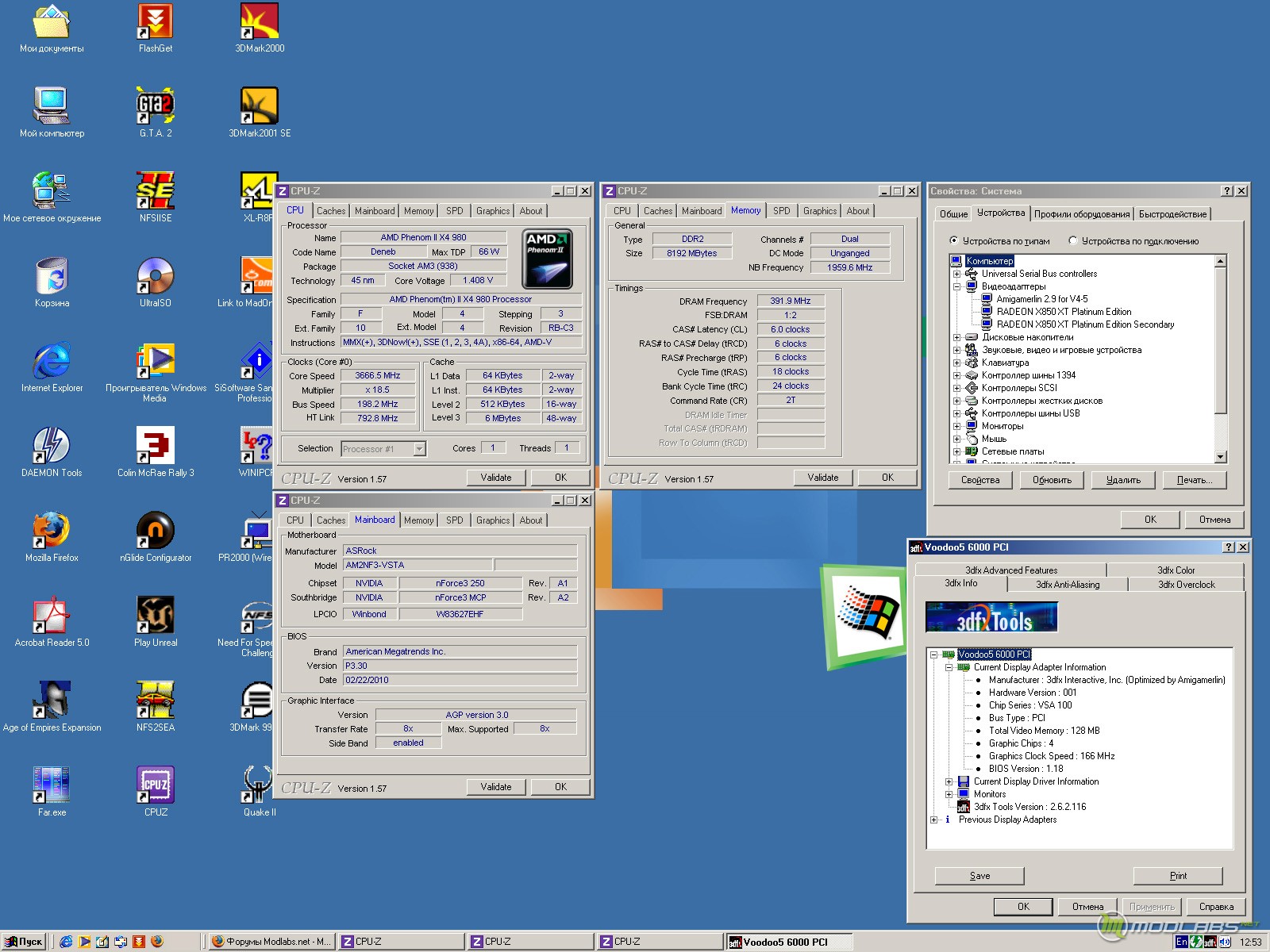Expand the Дисковые накопители node

point(957,337)
